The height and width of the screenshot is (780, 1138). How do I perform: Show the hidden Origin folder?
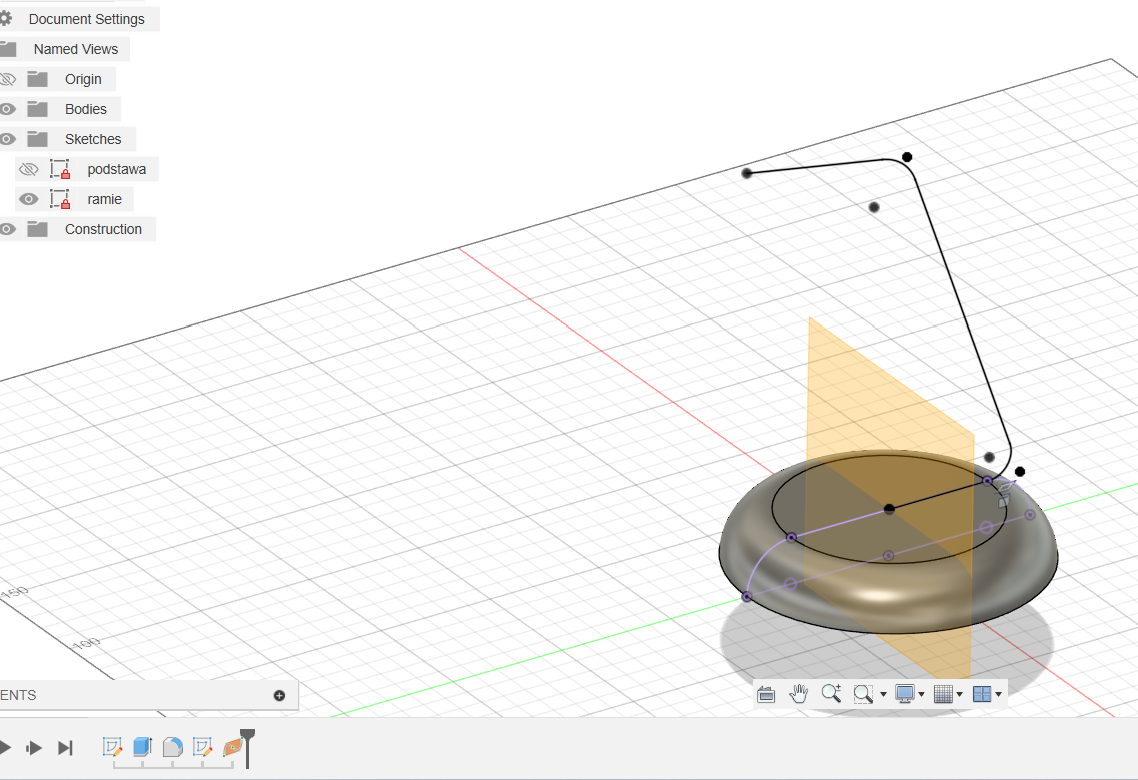[7, 79]
